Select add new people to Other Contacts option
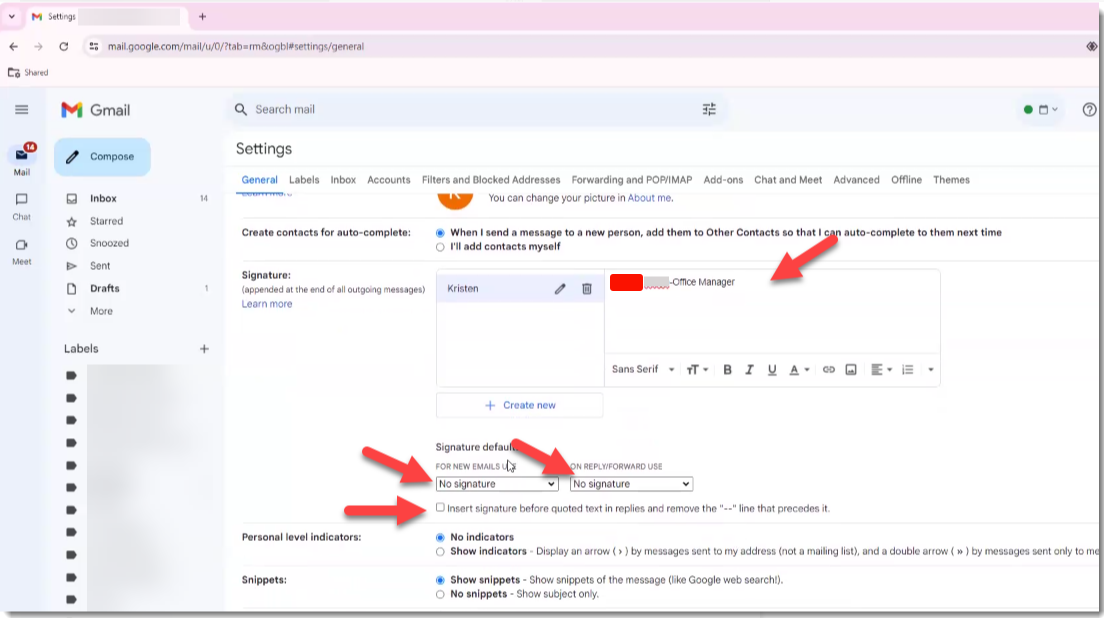The height and width of the screenshot is (618, 1104). (x=440, y=233)
